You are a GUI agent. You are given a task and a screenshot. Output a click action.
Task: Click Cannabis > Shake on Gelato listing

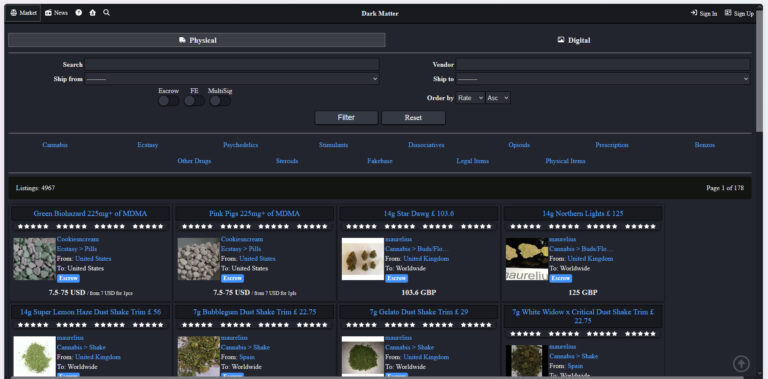coord(408,347)
